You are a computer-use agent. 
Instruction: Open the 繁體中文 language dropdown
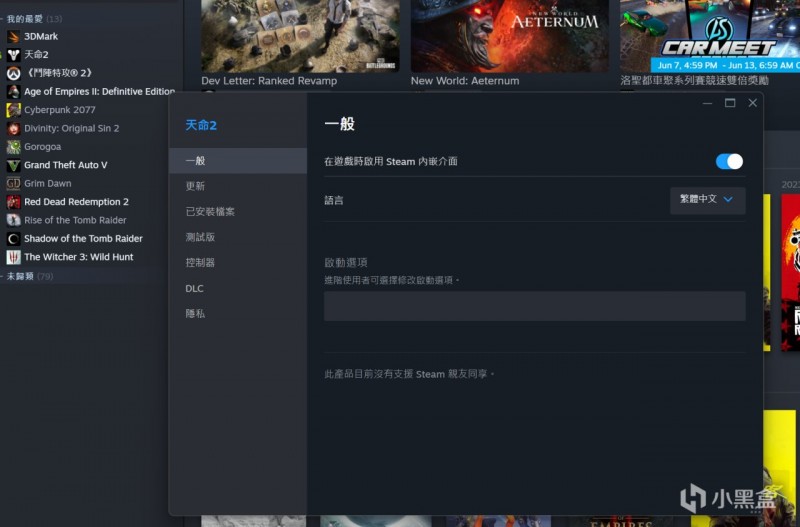pos(707,199)
